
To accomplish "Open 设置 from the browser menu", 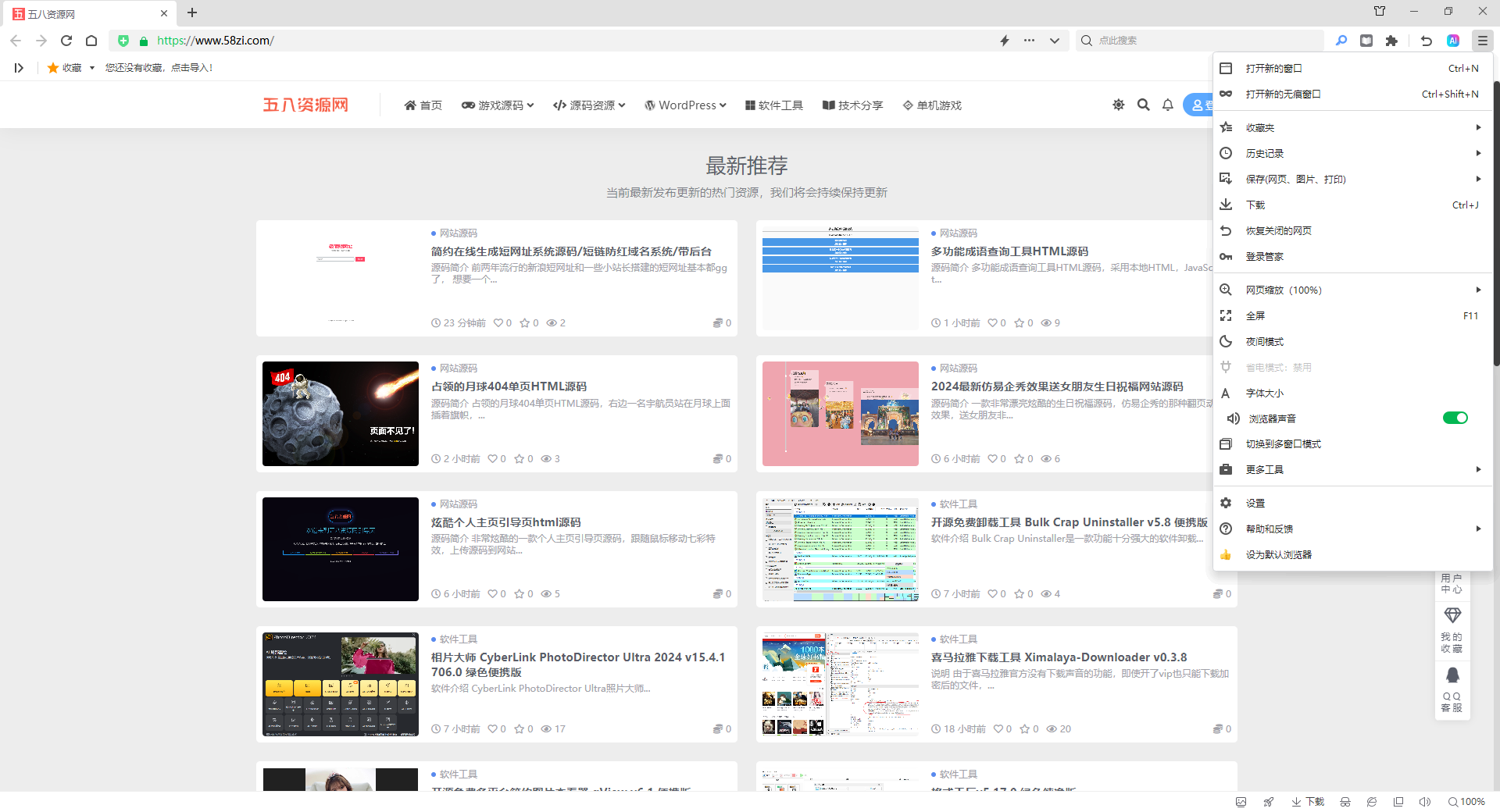I will pos(1352,504).
